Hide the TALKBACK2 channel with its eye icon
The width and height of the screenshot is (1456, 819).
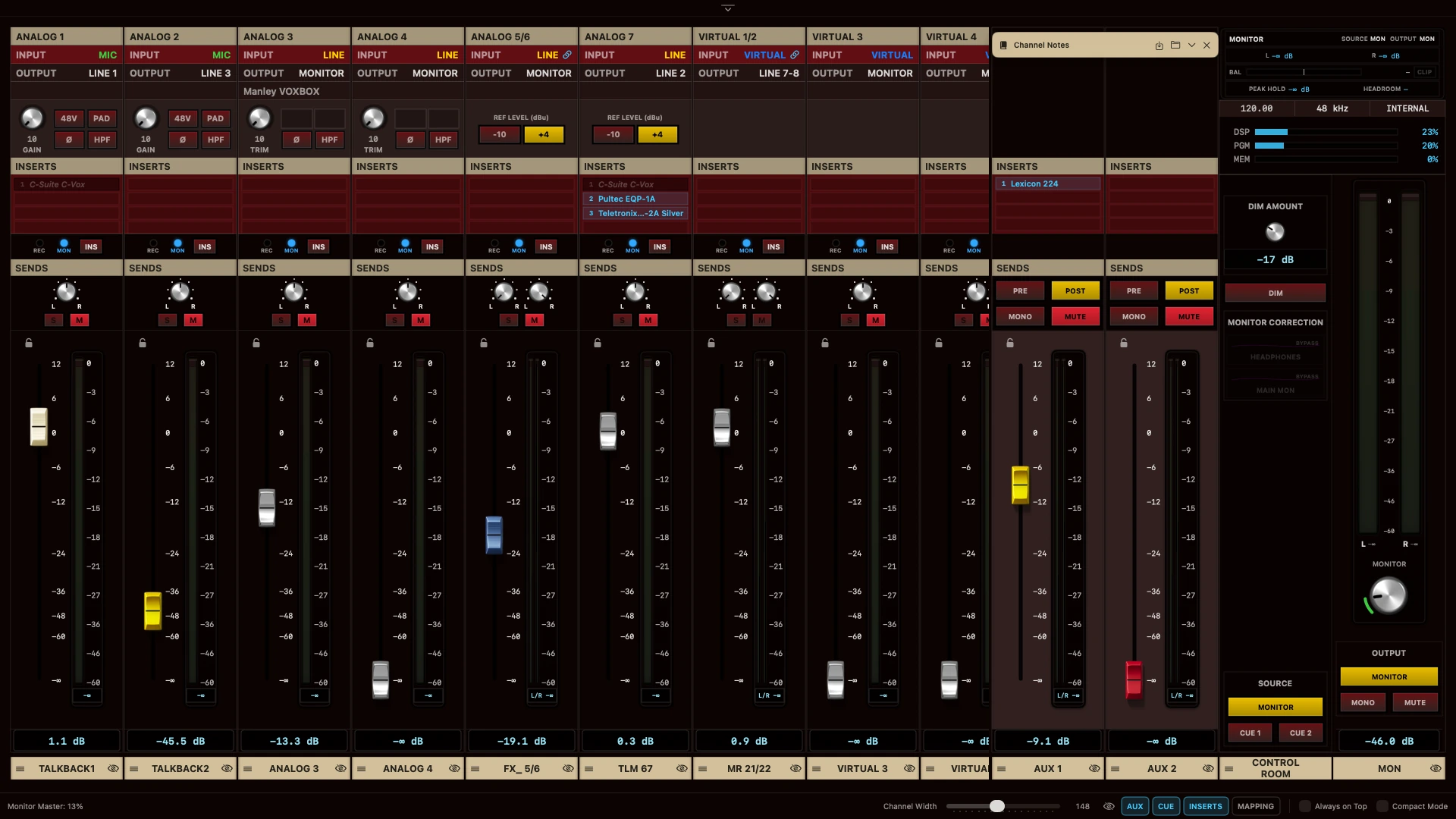tap(227, 768)
